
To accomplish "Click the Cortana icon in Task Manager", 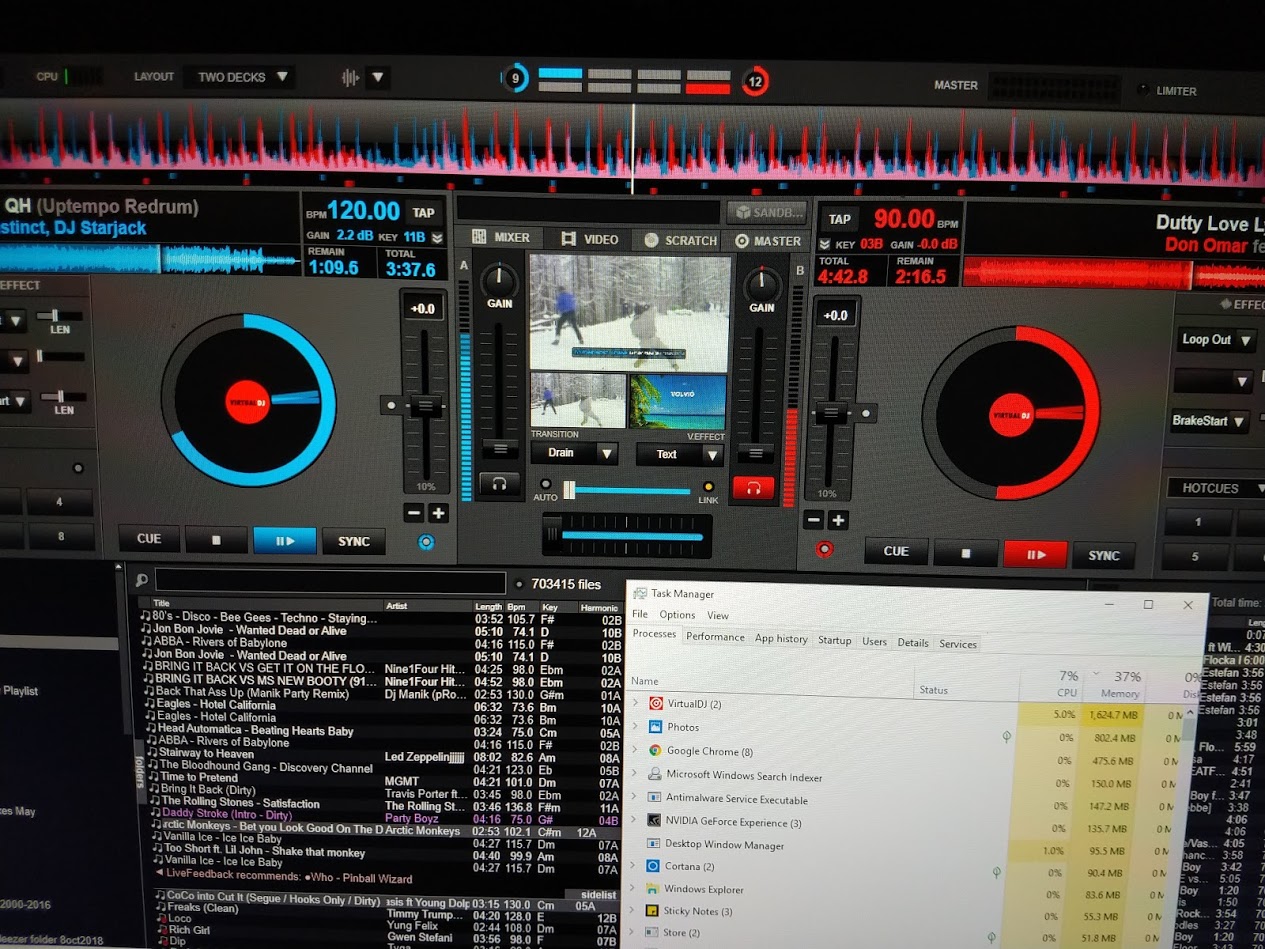I will click(x=654, y=866).
